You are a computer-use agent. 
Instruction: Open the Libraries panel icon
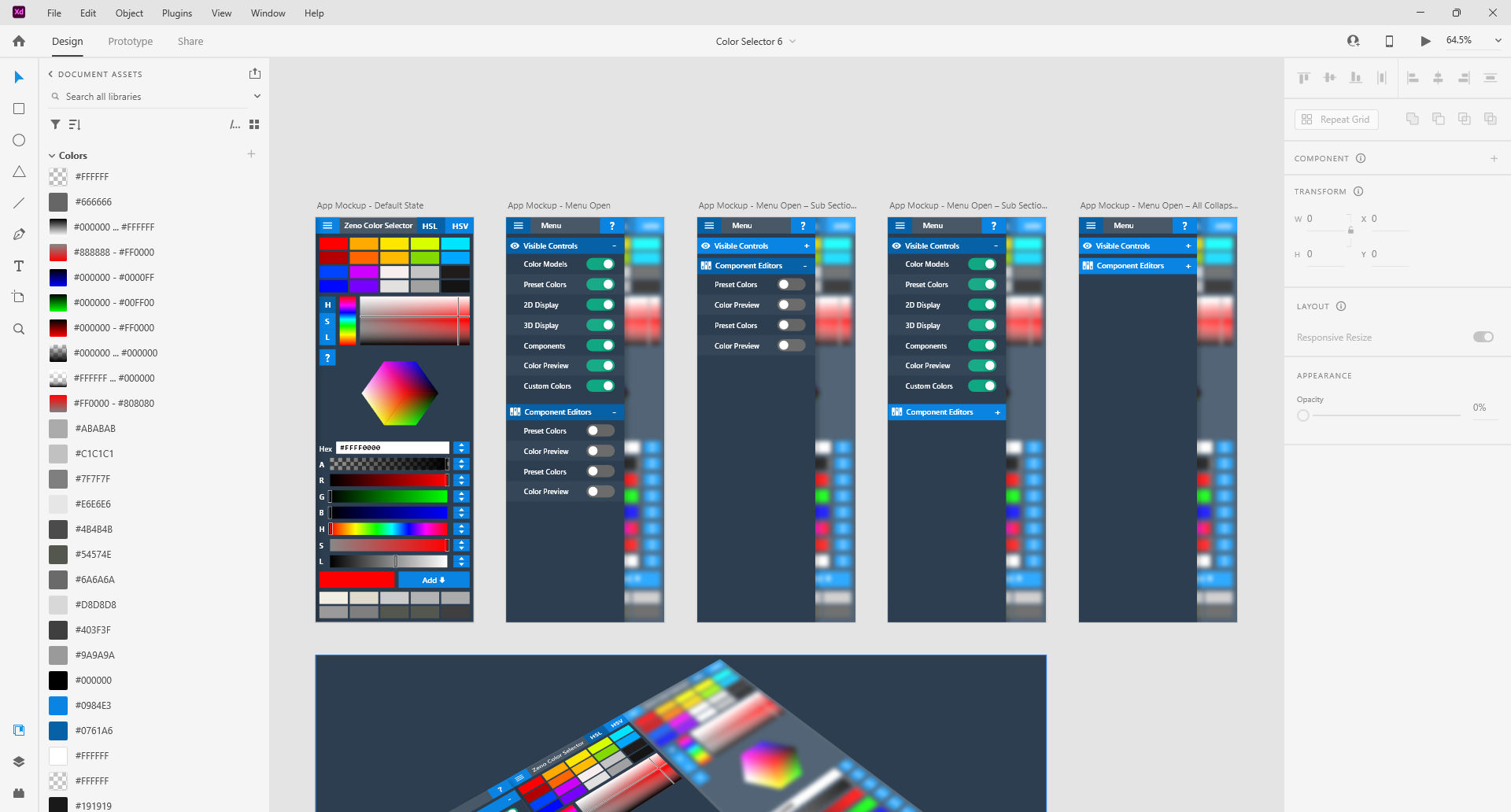(19, 730)
